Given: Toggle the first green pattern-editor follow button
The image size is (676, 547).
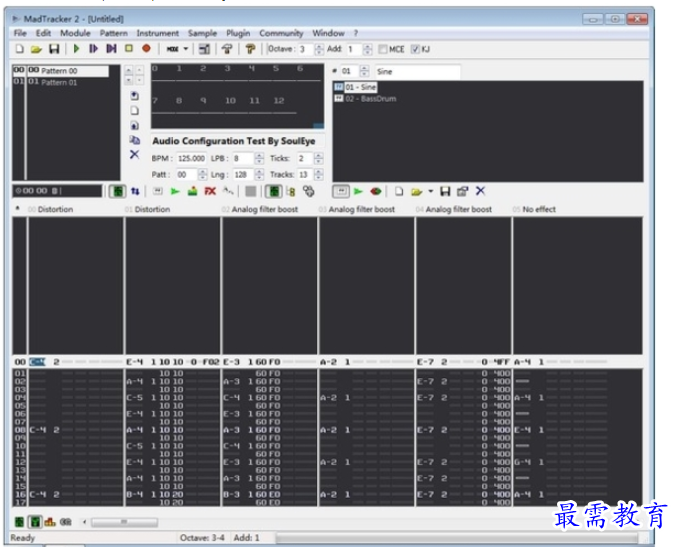Looking at the screenshot, I should 117,191.
